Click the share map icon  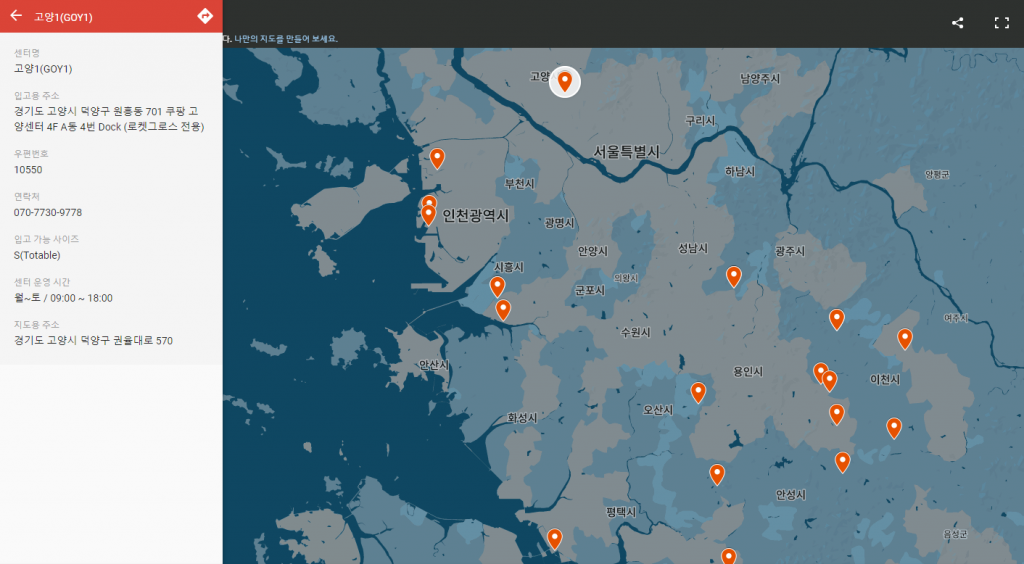coord(957,23)
